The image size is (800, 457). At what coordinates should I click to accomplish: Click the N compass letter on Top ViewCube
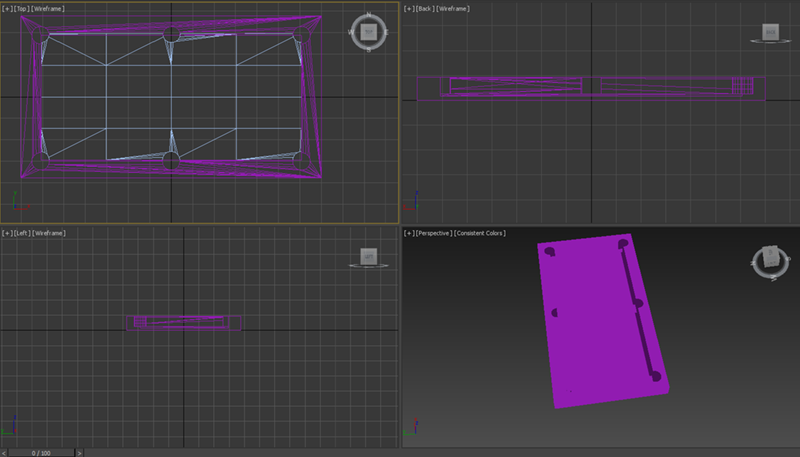pos(369,16)
